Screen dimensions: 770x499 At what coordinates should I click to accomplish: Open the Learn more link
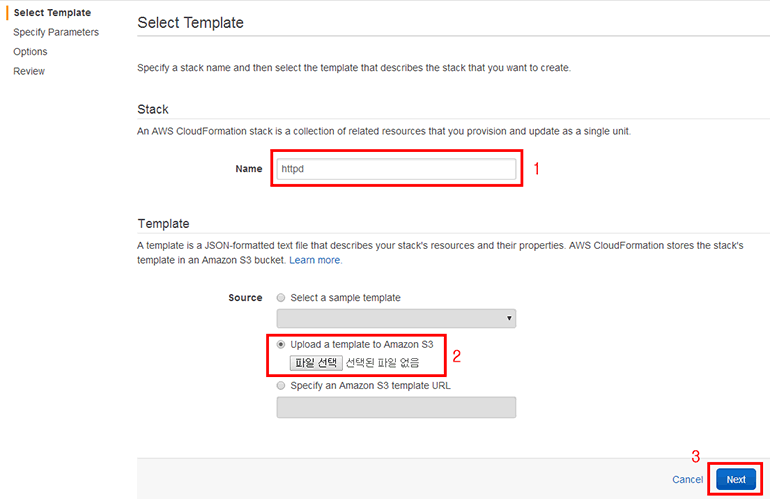pos(315,260)
